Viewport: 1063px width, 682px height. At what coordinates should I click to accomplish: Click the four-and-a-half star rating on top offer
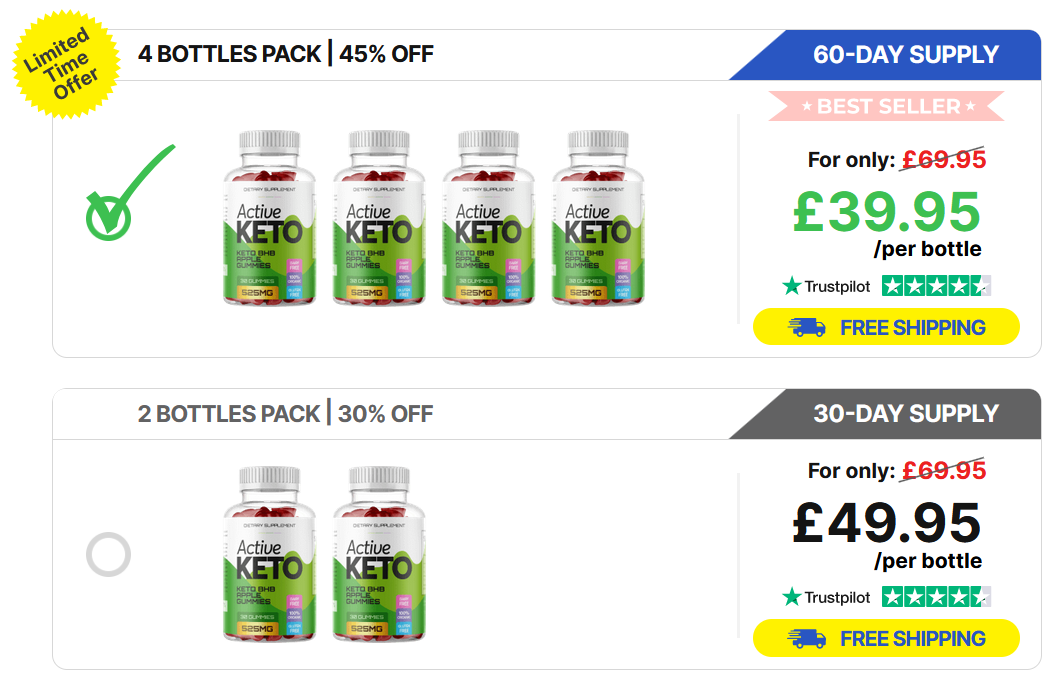(x=936, y=286)
